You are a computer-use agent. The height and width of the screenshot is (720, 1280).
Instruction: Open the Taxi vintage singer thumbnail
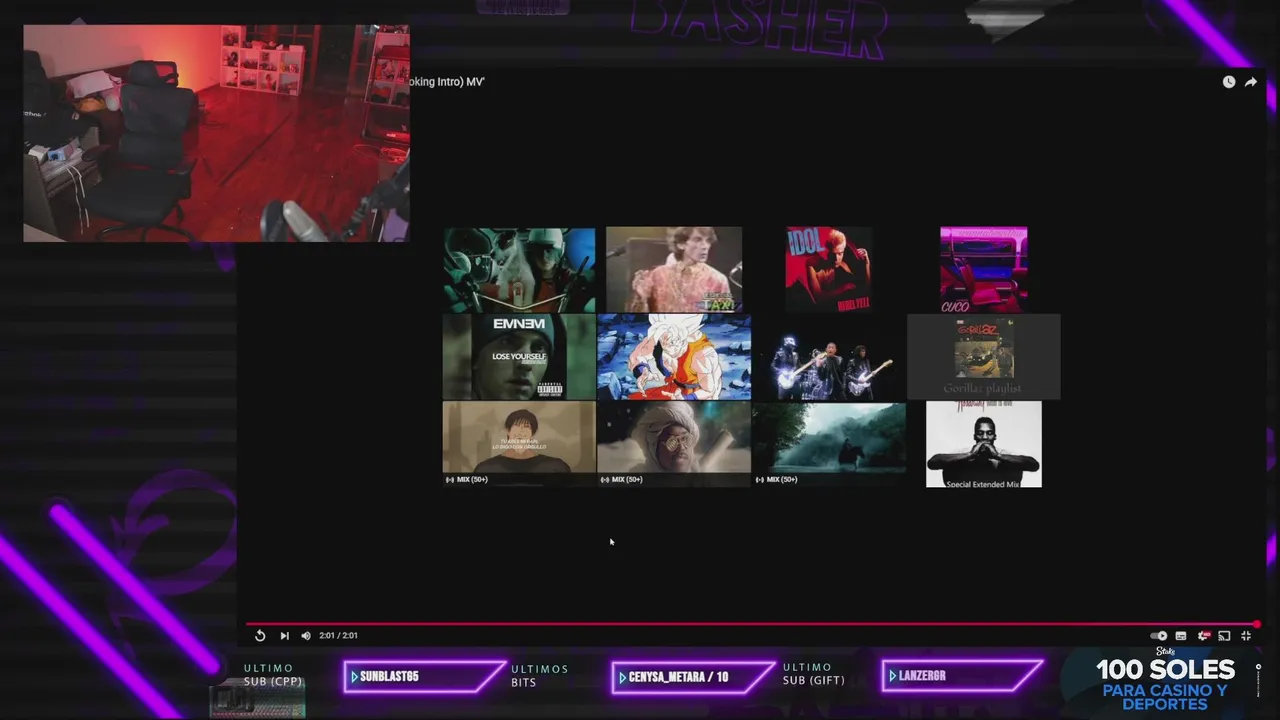[x=674, y=270]
